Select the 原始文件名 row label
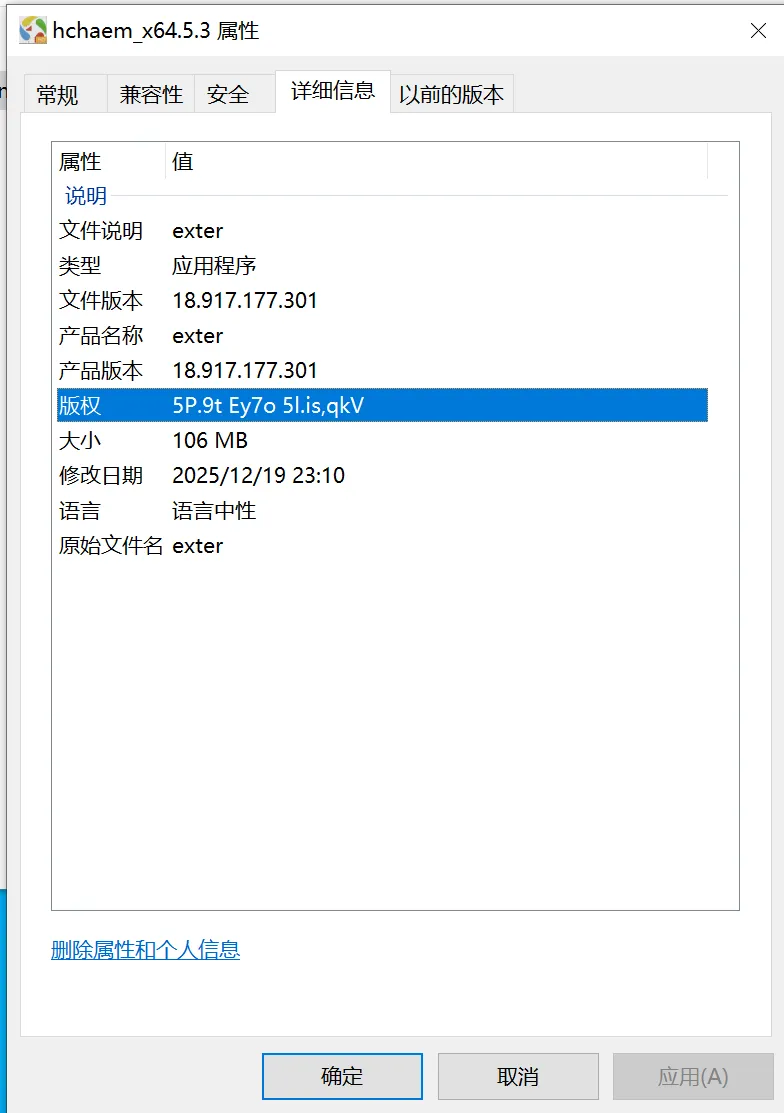The width and height of the screenshot is (784, 1113). [x=111, y=546]
